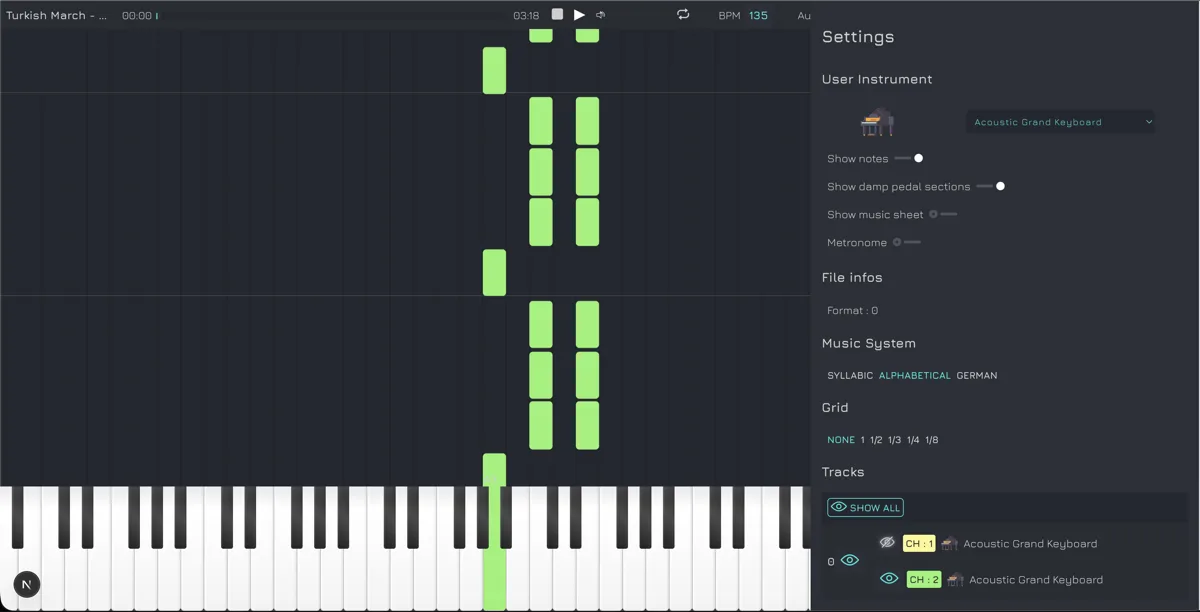Toggle visibility of track 0 eye icon

pyautogui.click(x=850, y=561)
